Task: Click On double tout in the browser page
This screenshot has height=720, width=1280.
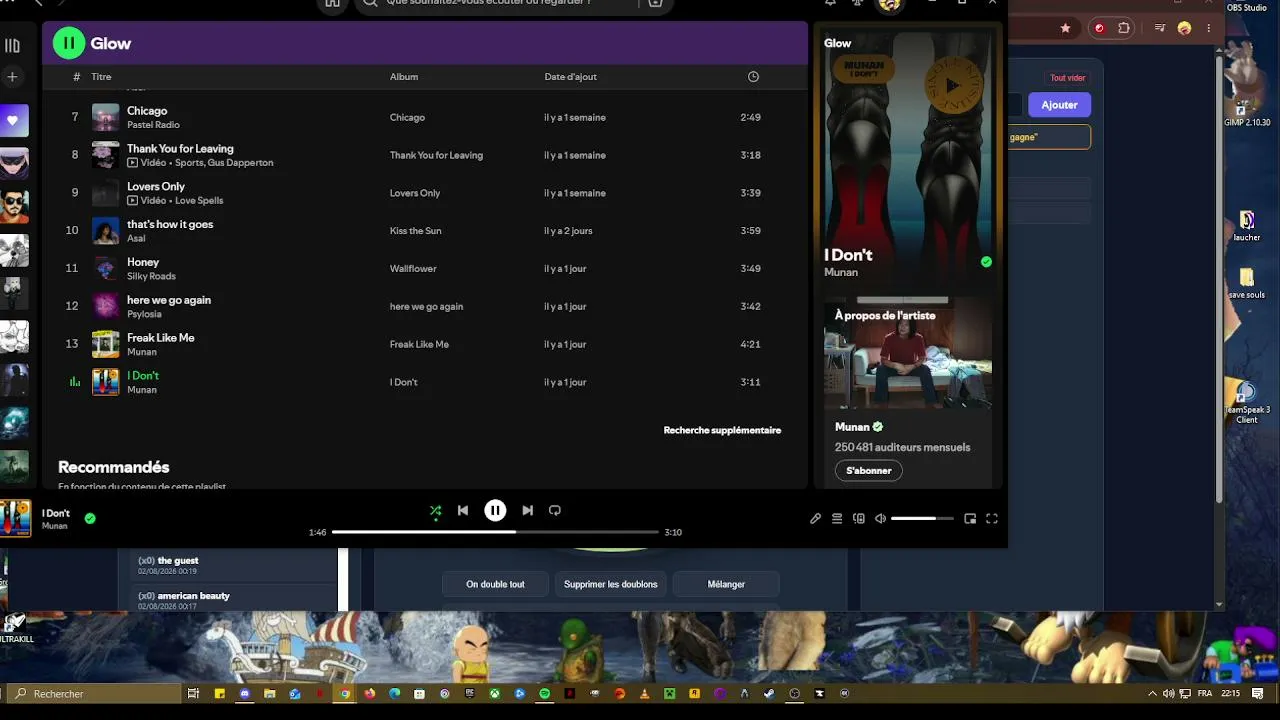Action: coord(495,584)
